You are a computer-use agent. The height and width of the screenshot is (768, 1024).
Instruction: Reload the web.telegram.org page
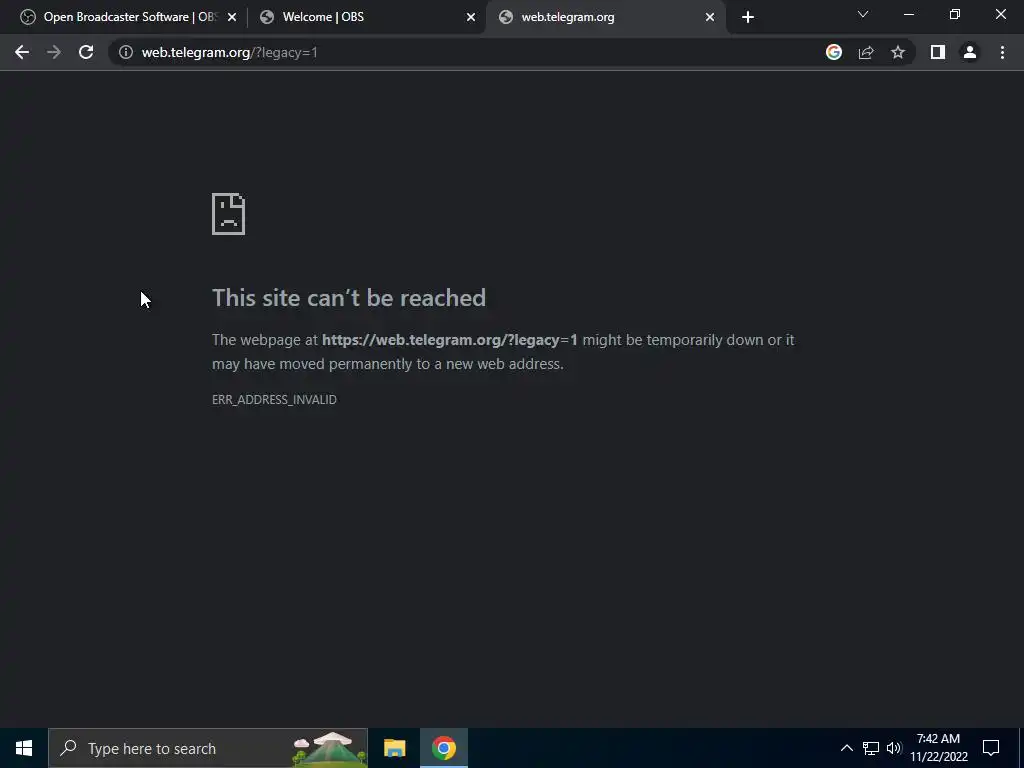pyautogui.click(x=86, y=52)
